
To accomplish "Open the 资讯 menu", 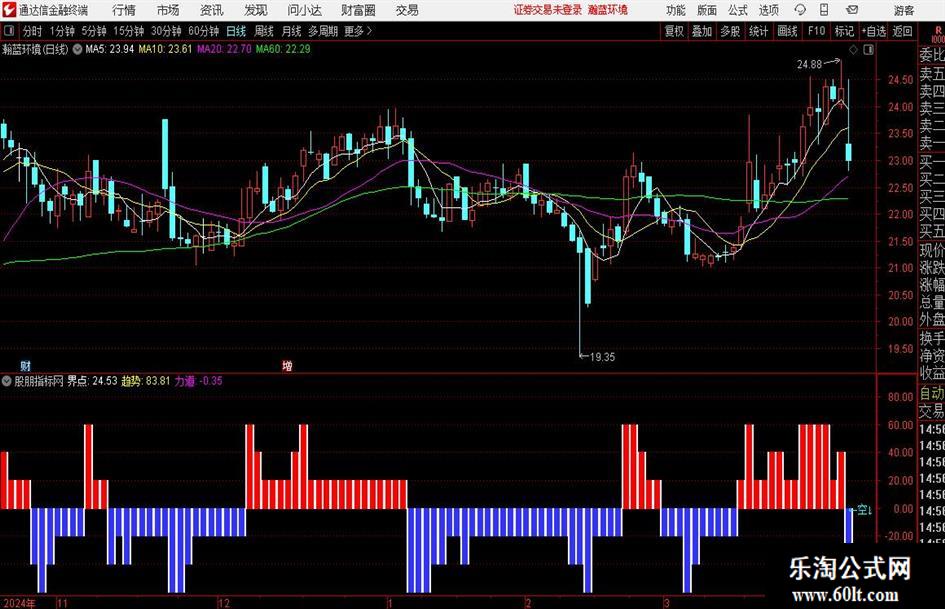I will [x=212, y=10].
